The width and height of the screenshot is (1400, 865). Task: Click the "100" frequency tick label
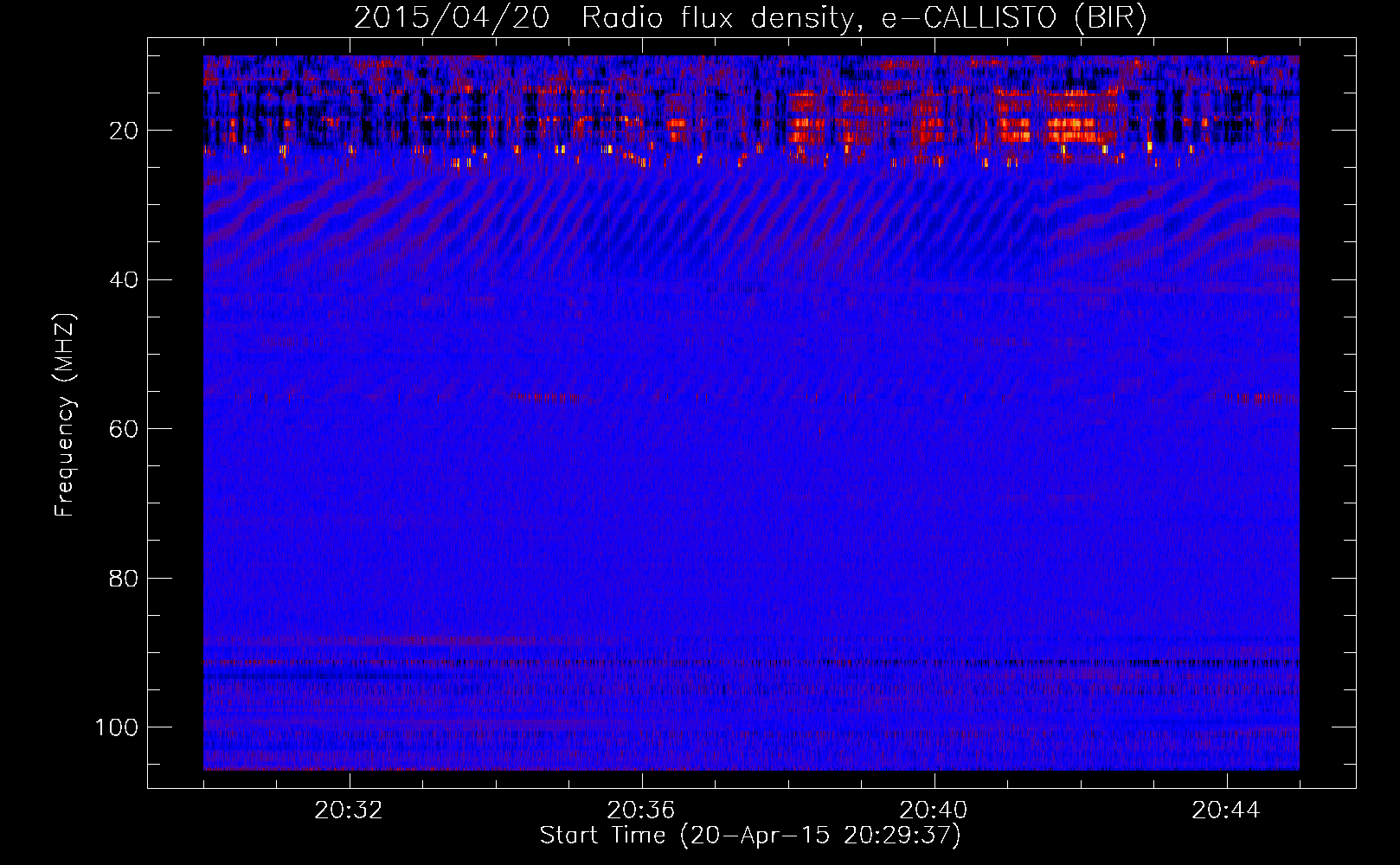(118, 727)
